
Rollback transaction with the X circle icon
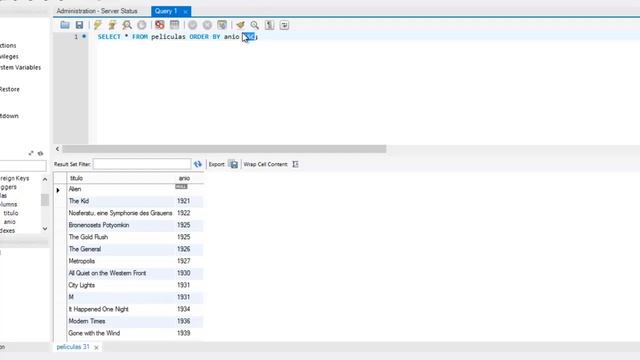[x=207, y=25]
